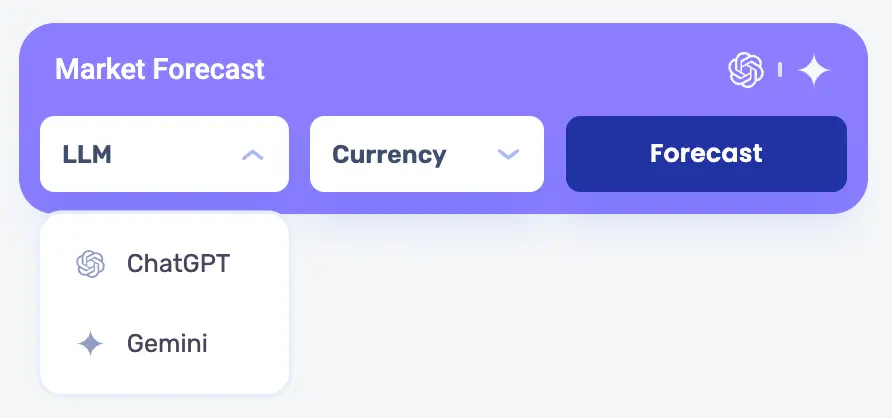Expand the Currency dropdown with its down chevron
The width and height of the screenshot is (892, 418).
(x=509, y=155)
